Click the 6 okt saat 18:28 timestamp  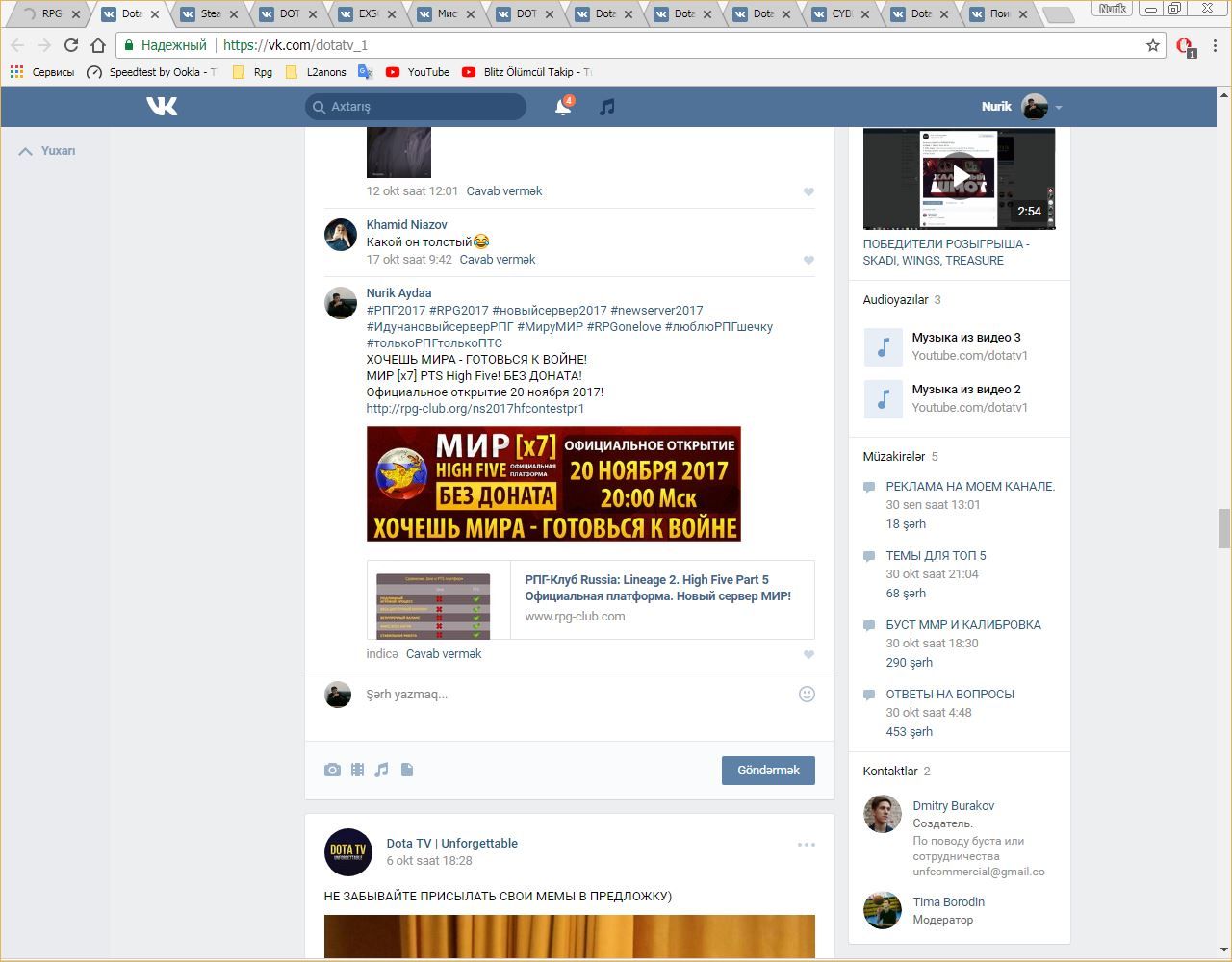click(429, 861)
